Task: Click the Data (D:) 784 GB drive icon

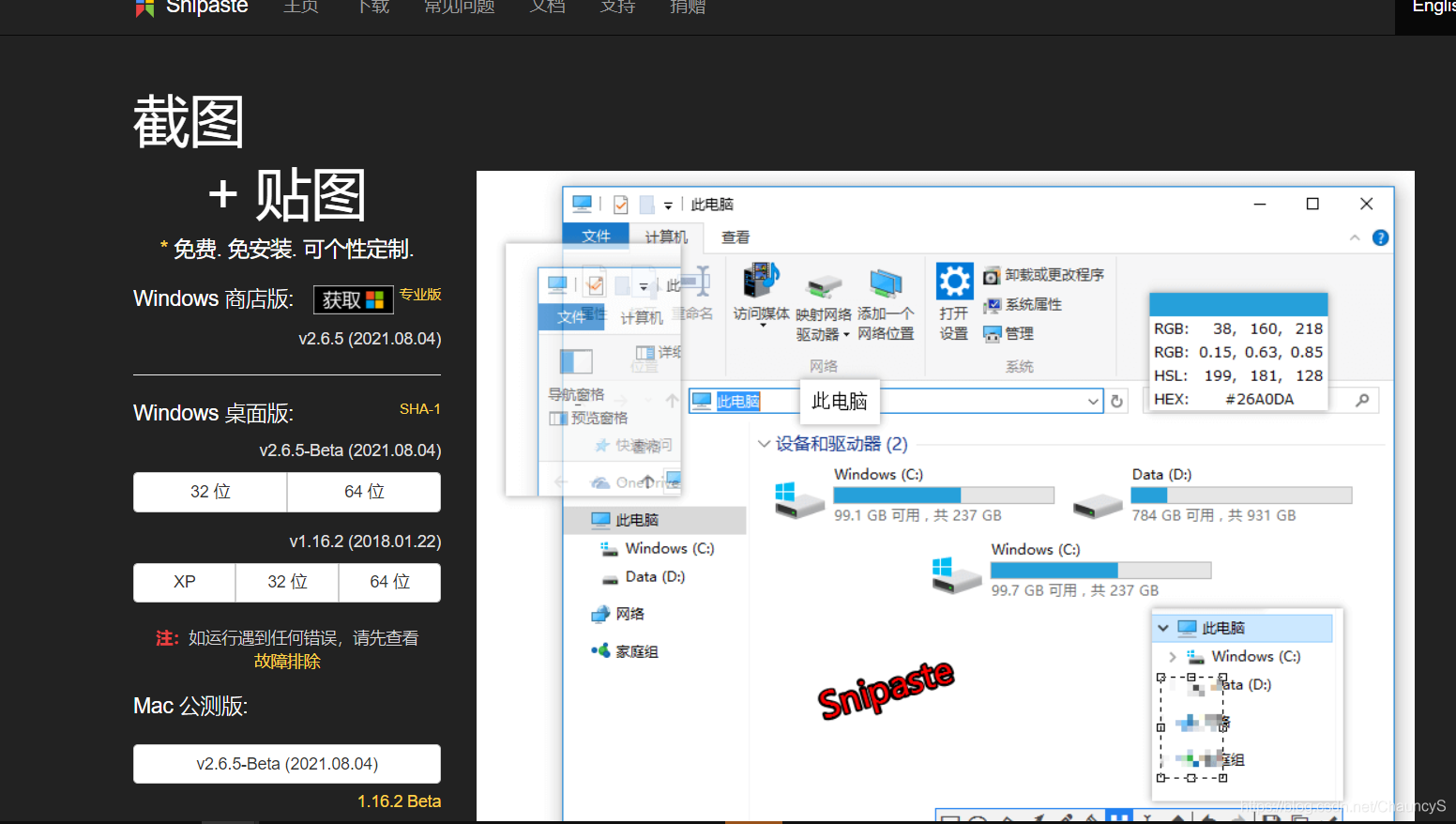Action: click(x=1098, y=506)
